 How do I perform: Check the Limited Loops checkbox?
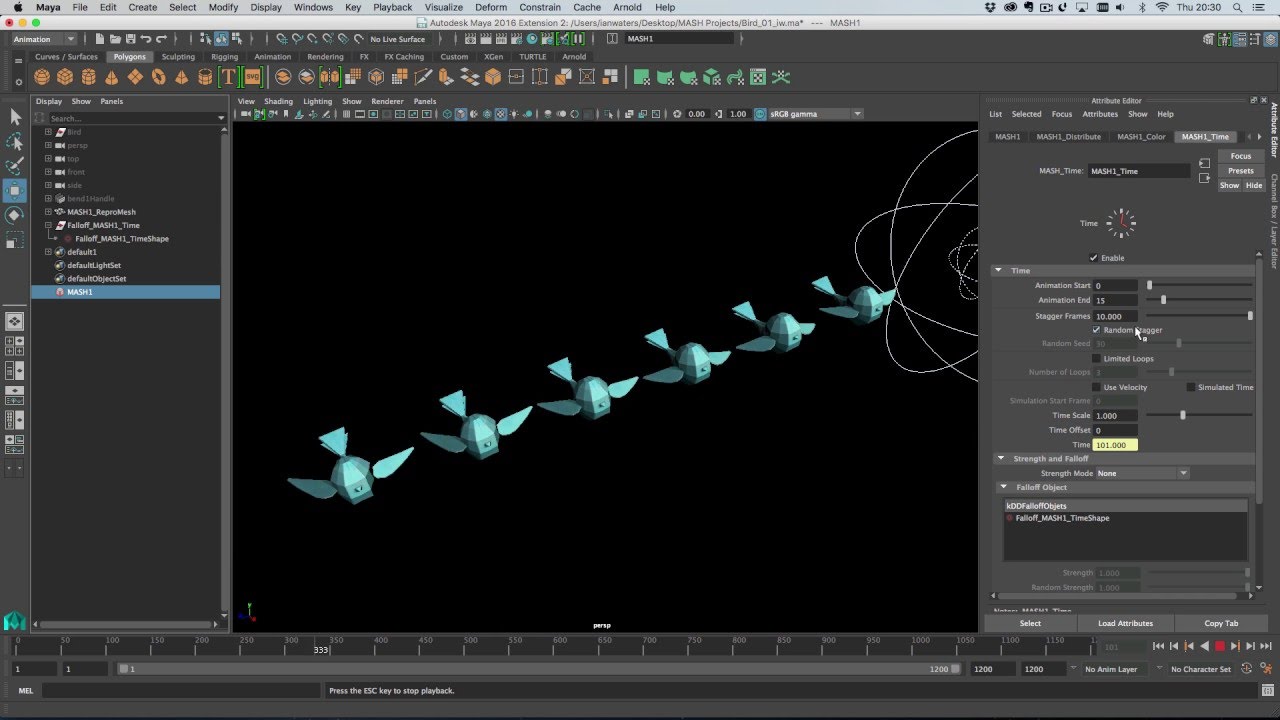click(1096, 358)
